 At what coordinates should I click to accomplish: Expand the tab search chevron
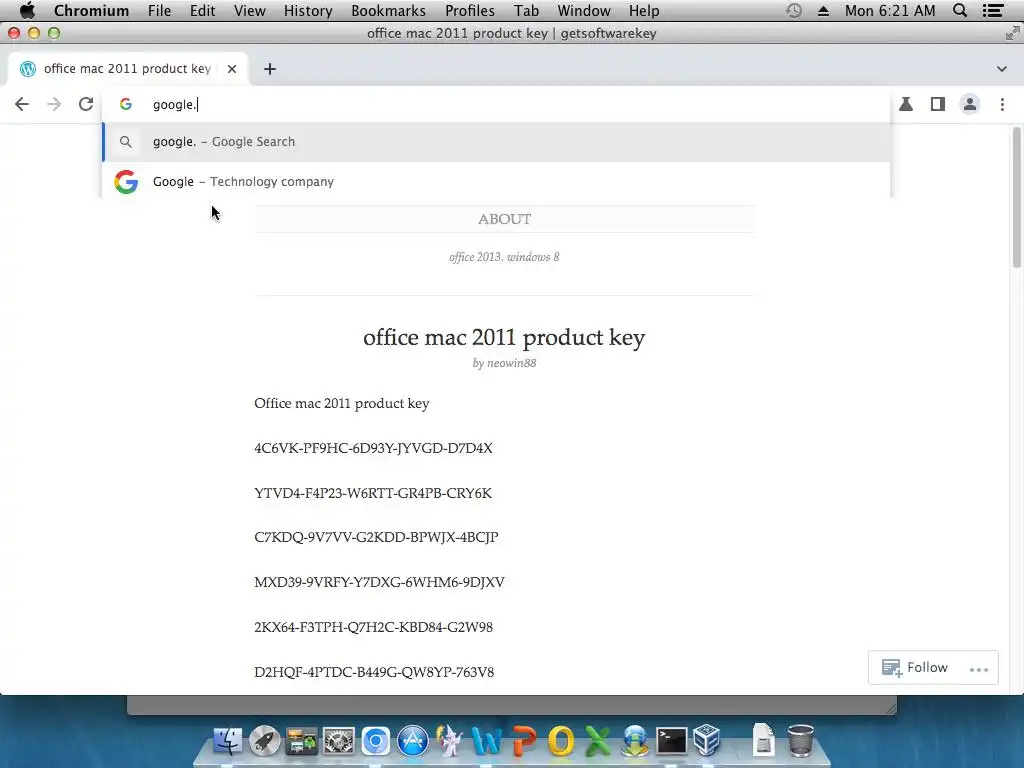click(1002, 69)
